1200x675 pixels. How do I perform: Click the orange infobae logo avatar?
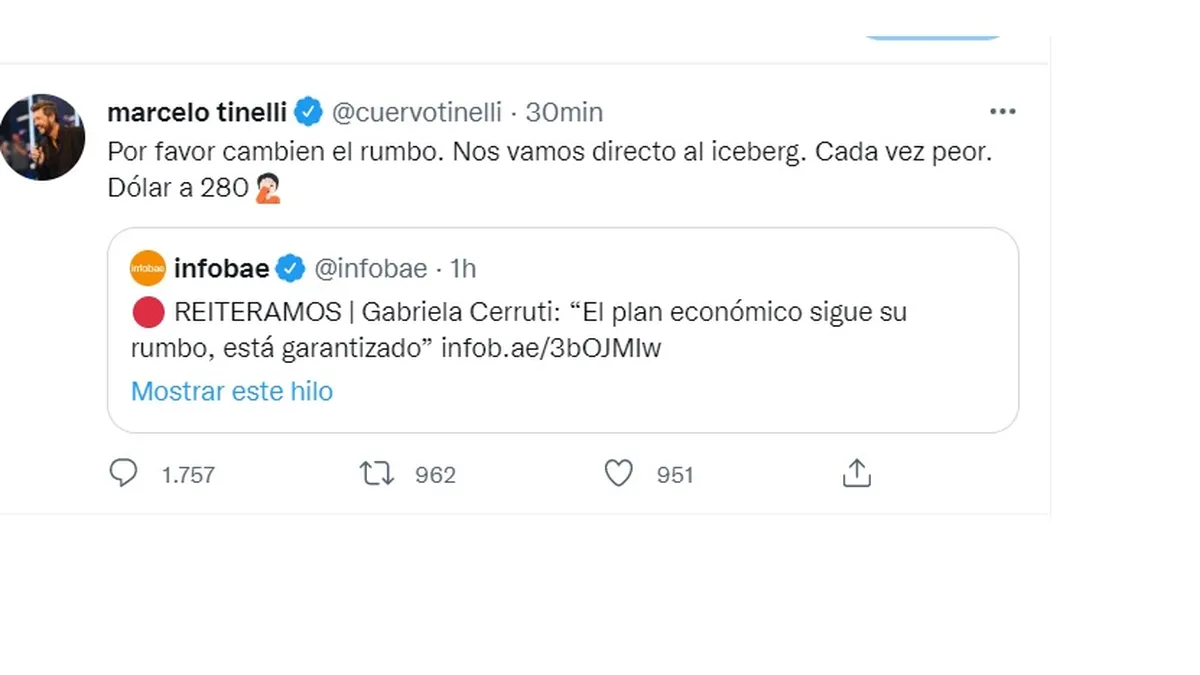click(148, 268)
